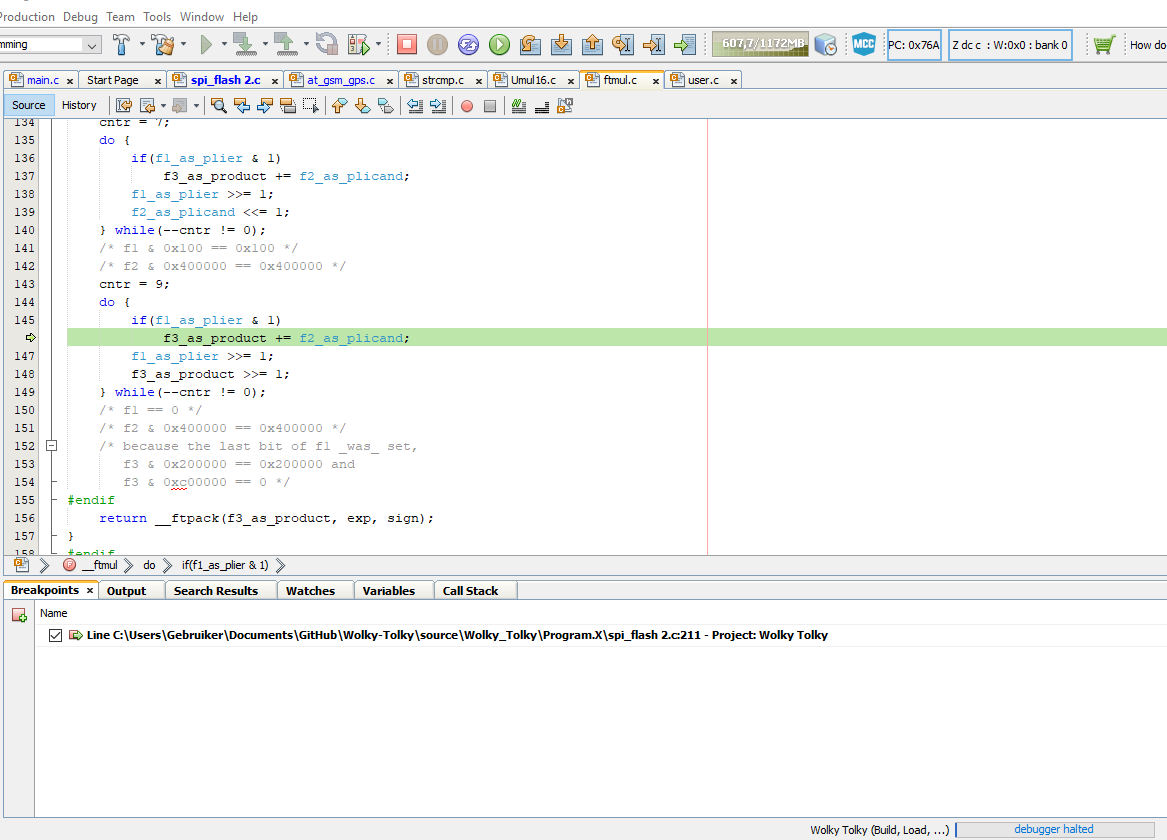Click the Start Macro Recording red dot

click(467, 106)
